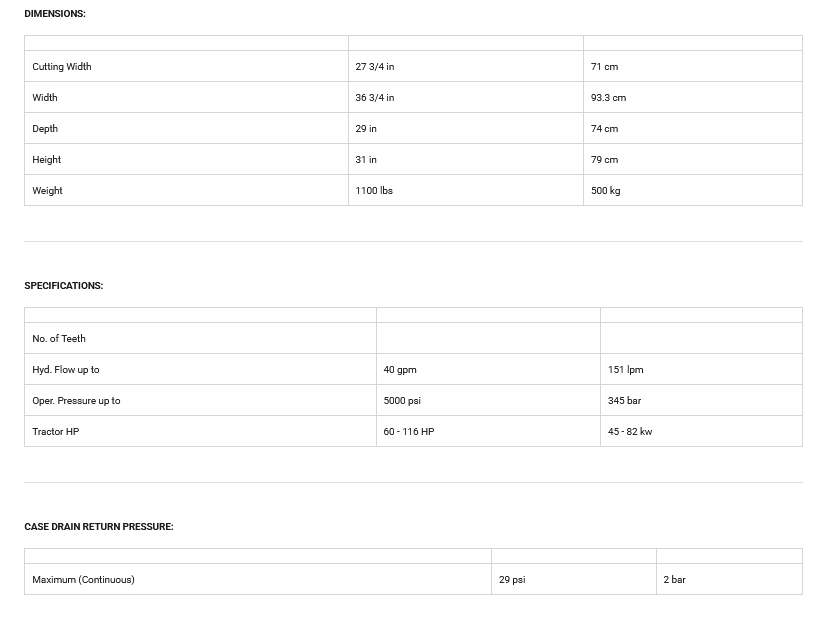Click the Hyd. Flow up to label
The width and height of the screenshot is (819, 620).
66,370
